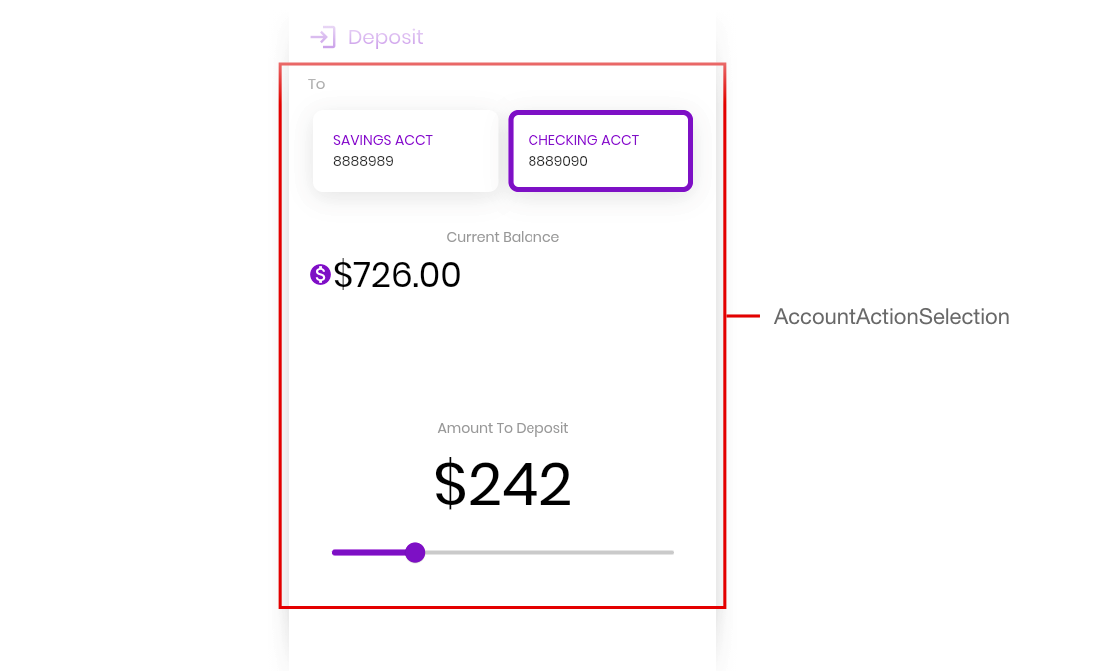Image resolution: width=1107 pixels, height=671 pixels.
Task: Click the red connector line by annotation
Action: tap(743, 316)
